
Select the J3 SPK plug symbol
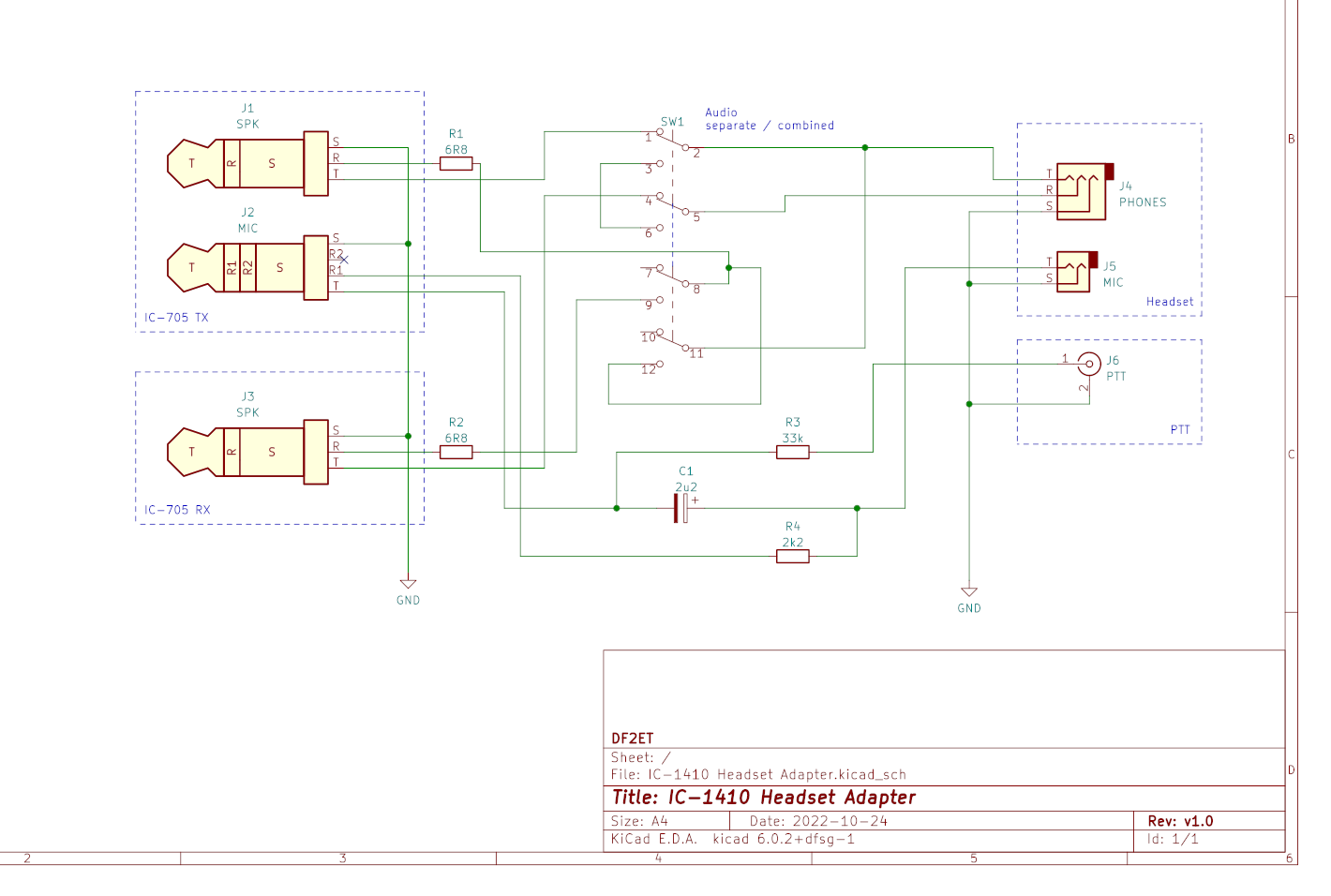(x=247, y=452)
